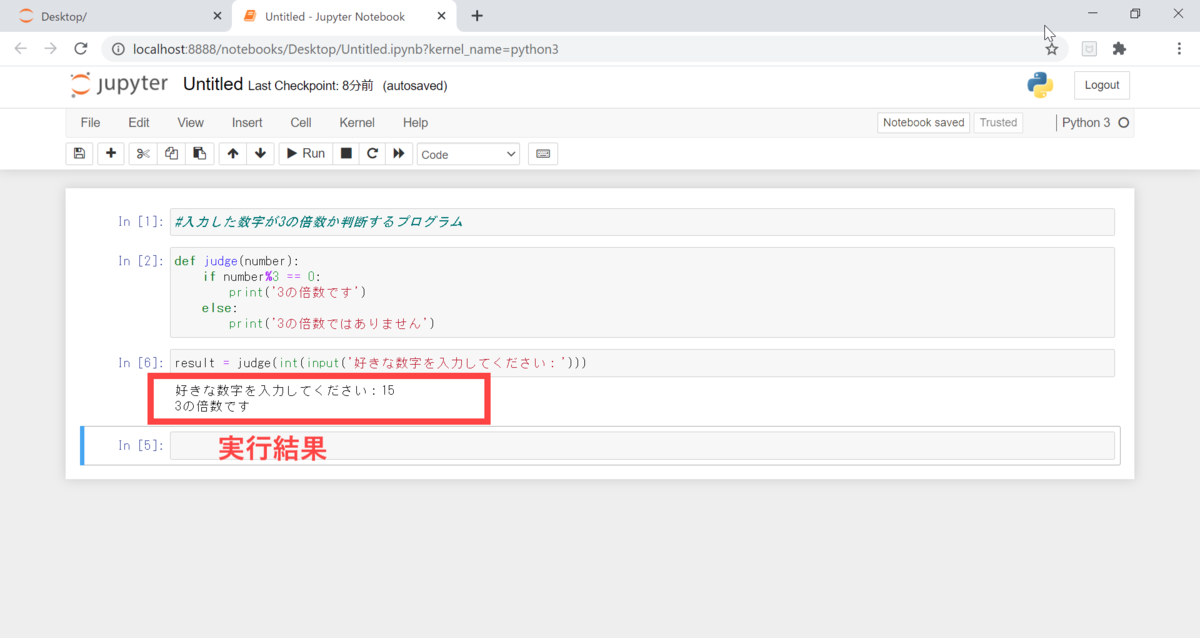
Task: Open the Edit menu
Action: tap(139, 122)
